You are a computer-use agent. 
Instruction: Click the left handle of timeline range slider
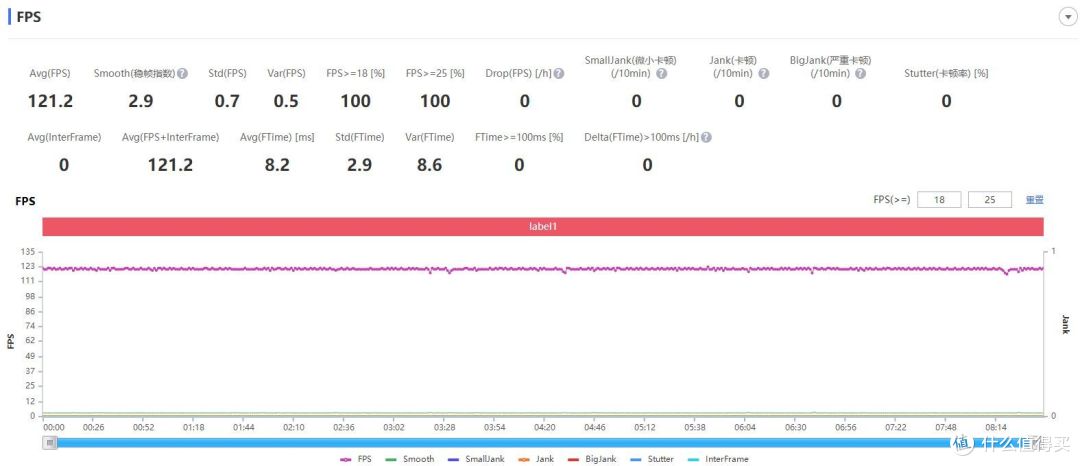50,443
